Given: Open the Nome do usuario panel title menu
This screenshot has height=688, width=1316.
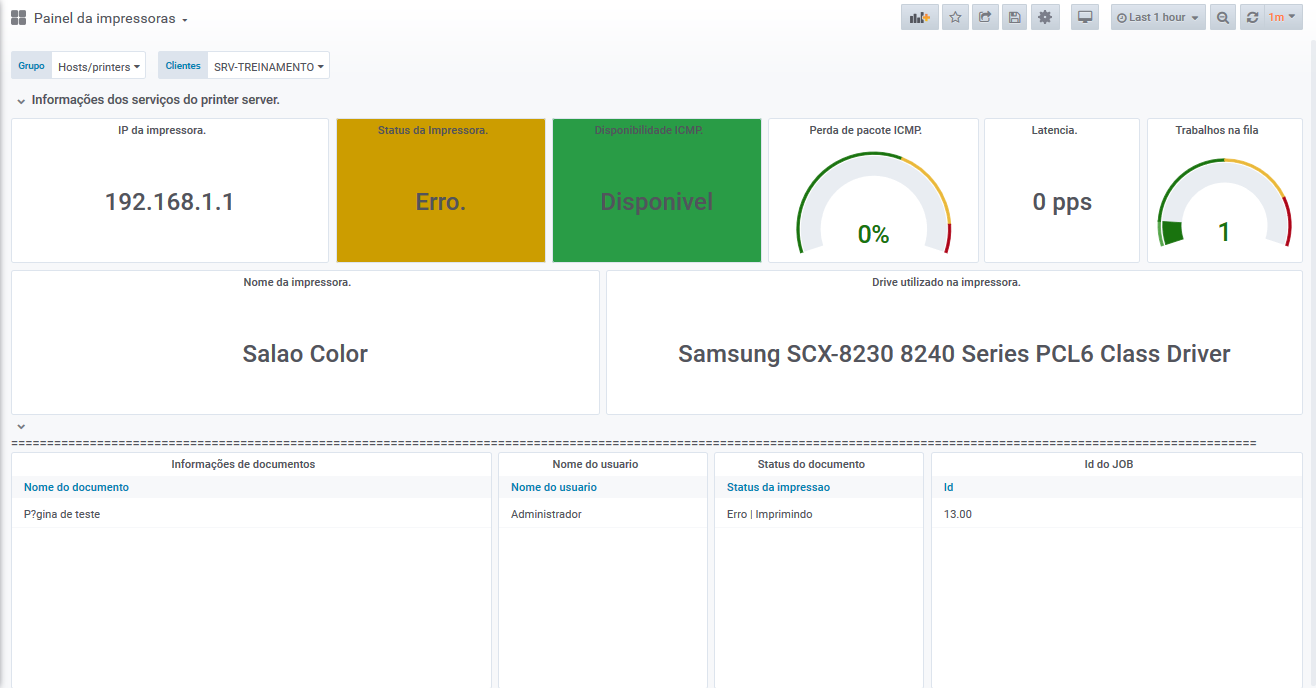Looking at the screenshot, I should click(595, 464).
